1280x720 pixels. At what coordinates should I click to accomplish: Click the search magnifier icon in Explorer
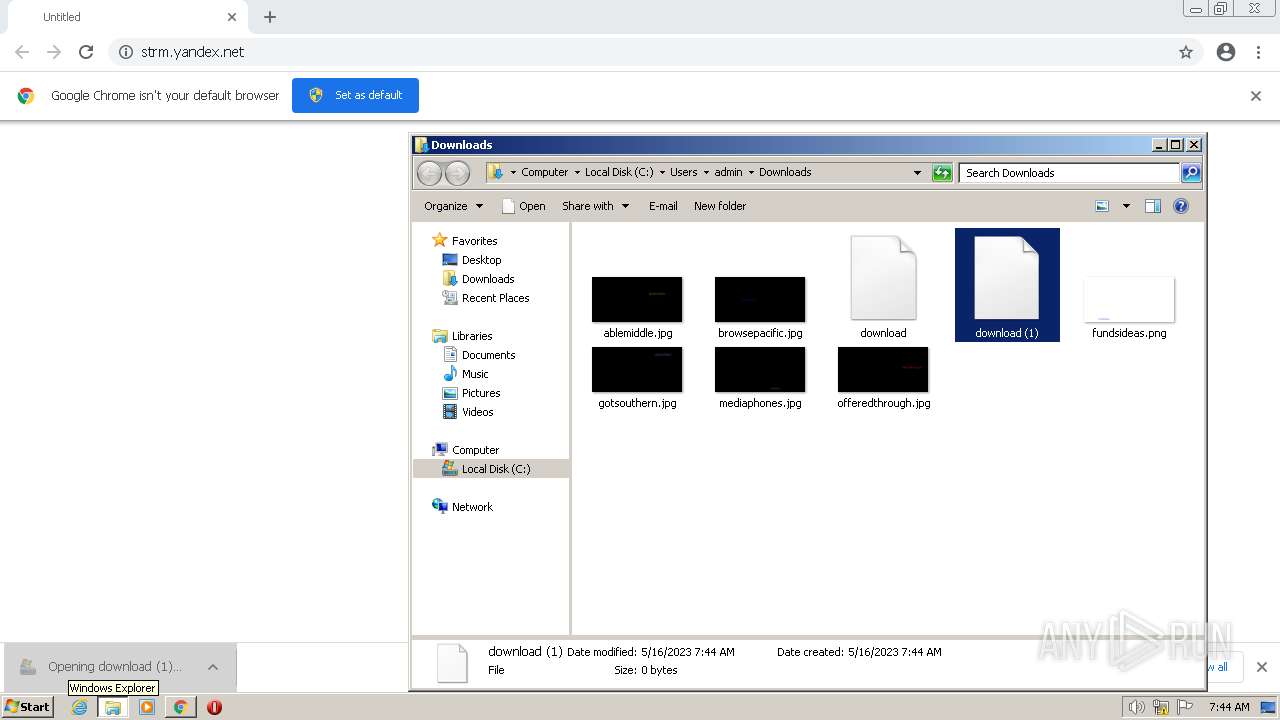(x=1191, y=173)
